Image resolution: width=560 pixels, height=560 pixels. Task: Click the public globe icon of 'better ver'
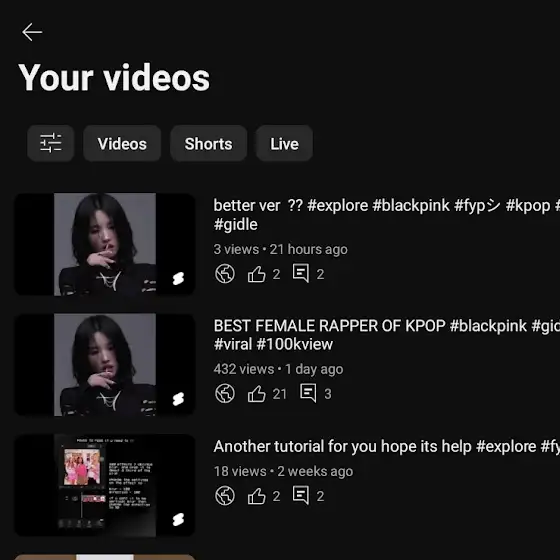point(225,274)
